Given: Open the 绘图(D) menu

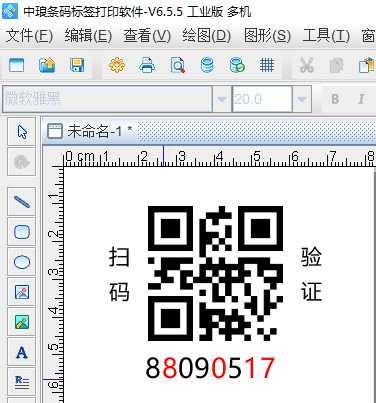Looking at the screenshot, I should [x=207, y=36].
